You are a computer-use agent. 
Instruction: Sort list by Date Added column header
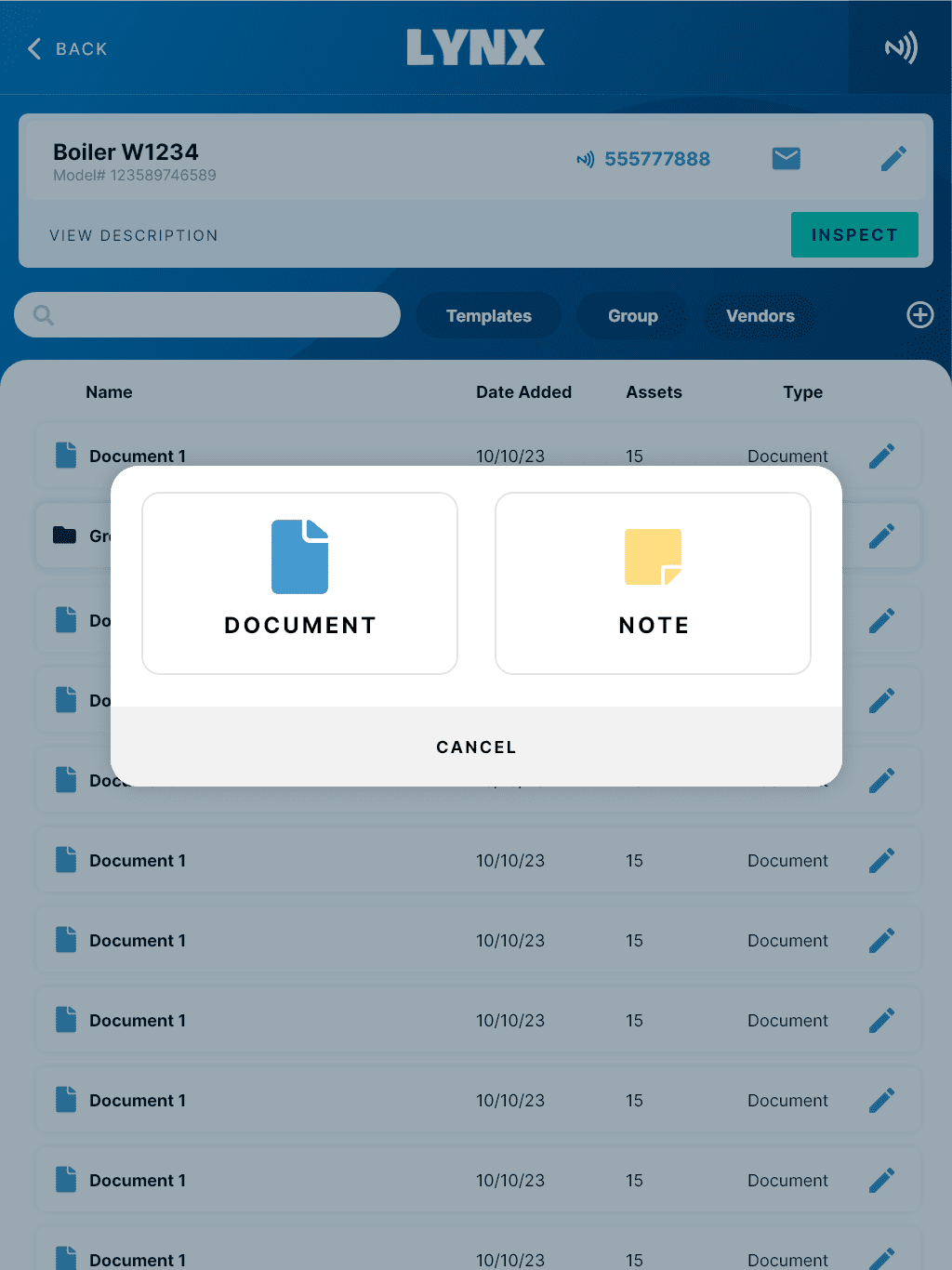coord(523,392)
